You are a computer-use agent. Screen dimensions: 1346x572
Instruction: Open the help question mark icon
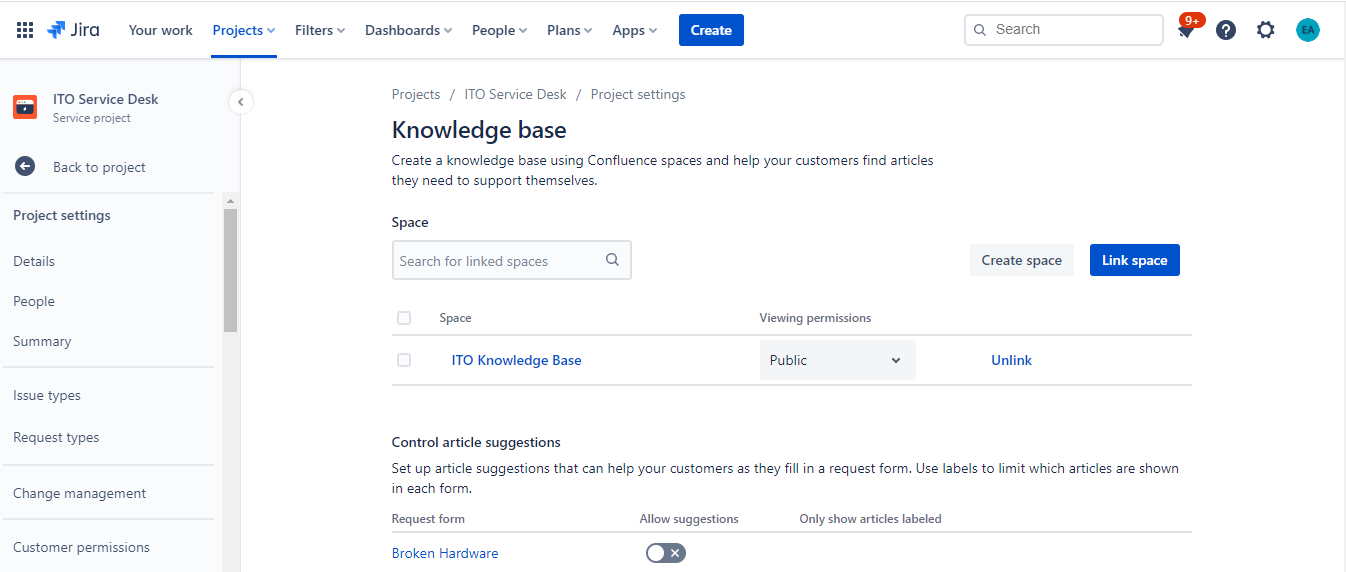tap(1226, 30)
